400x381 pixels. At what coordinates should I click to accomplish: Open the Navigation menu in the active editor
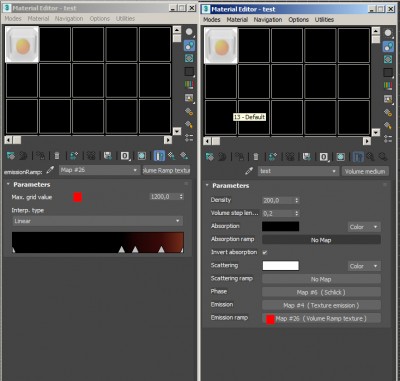tap(268, 20)
